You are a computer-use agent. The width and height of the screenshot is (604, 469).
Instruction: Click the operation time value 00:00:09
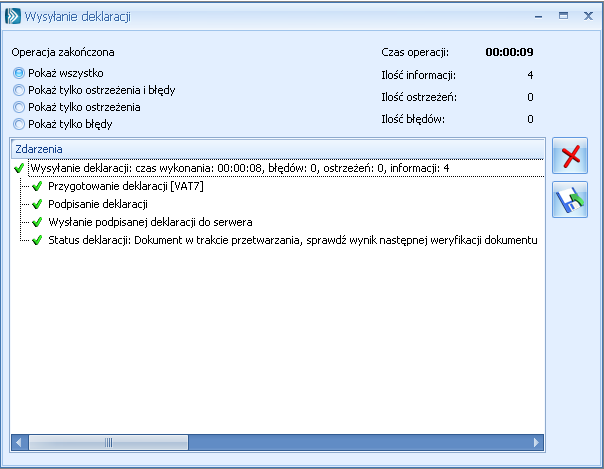click(509, 52)
